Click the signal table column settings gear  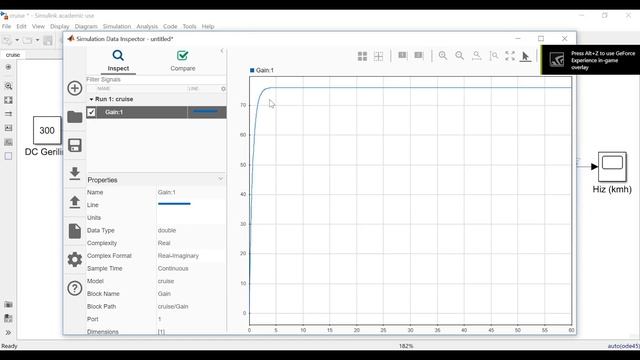pos(223,89)
